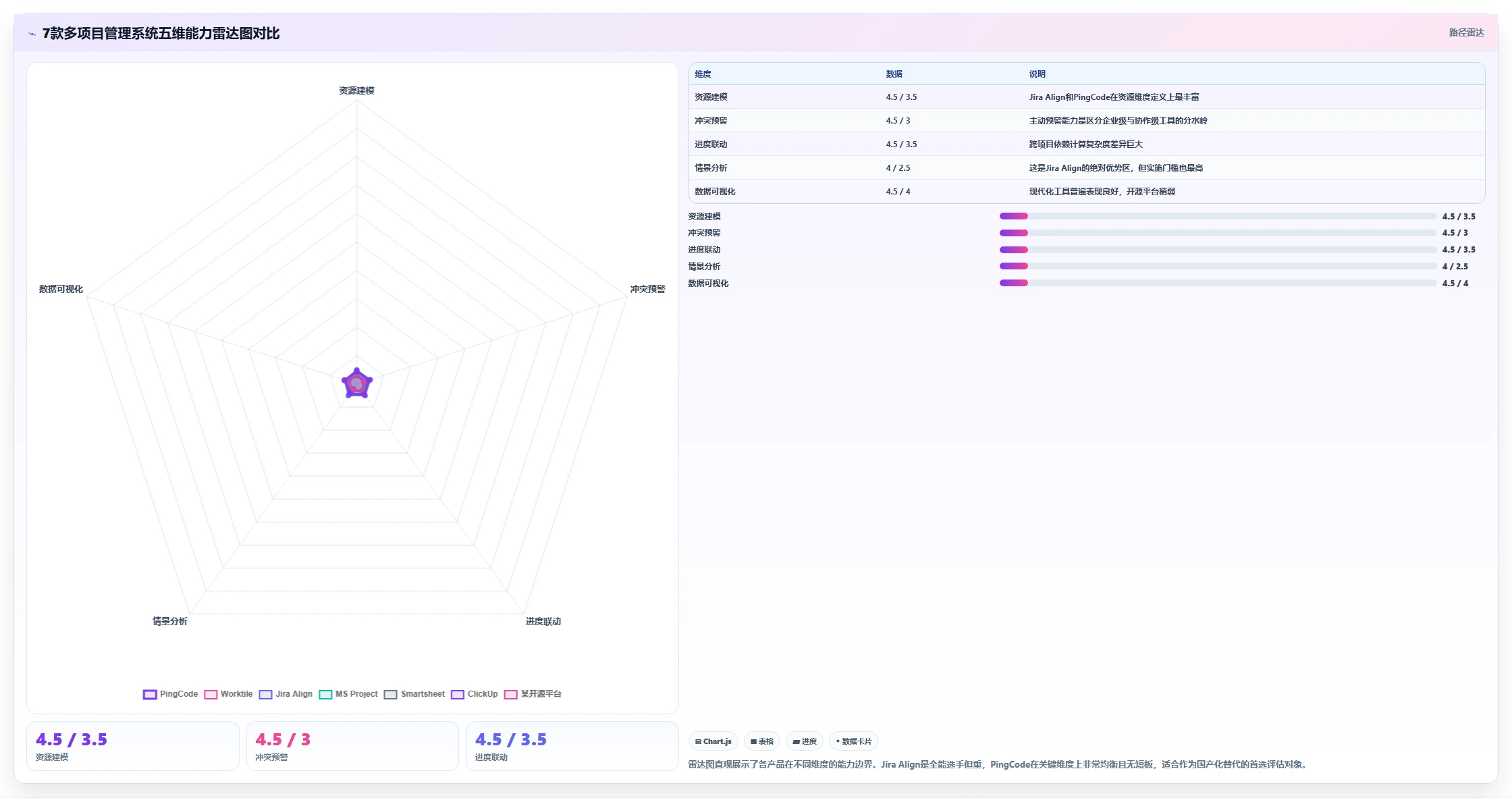Click the title icon beside 7款多项目管理系统
Screen dimensions: 1512x798
coord(32,34)
